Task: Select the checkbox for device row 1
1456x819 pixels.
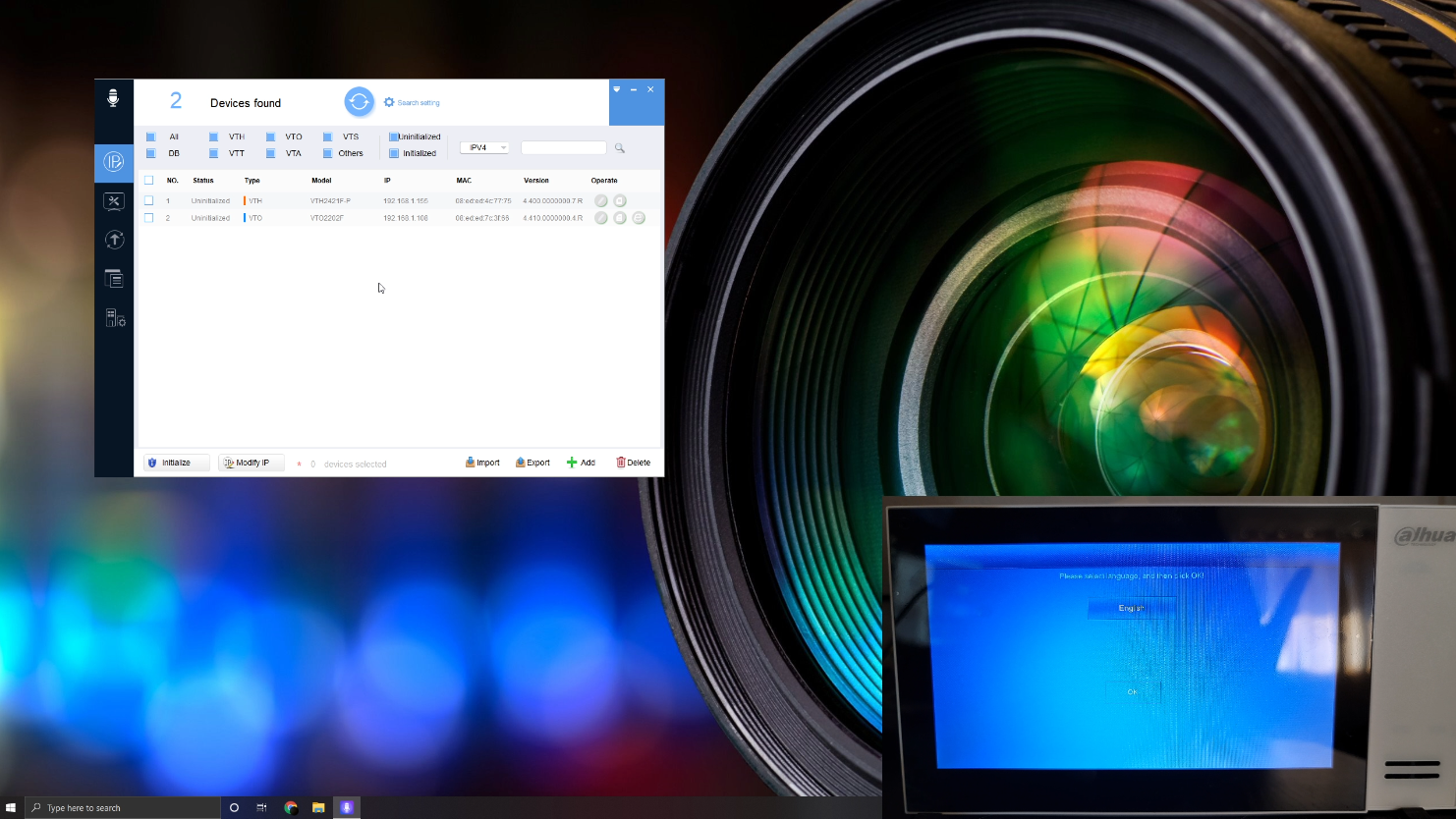Action: tap(149, 200)
